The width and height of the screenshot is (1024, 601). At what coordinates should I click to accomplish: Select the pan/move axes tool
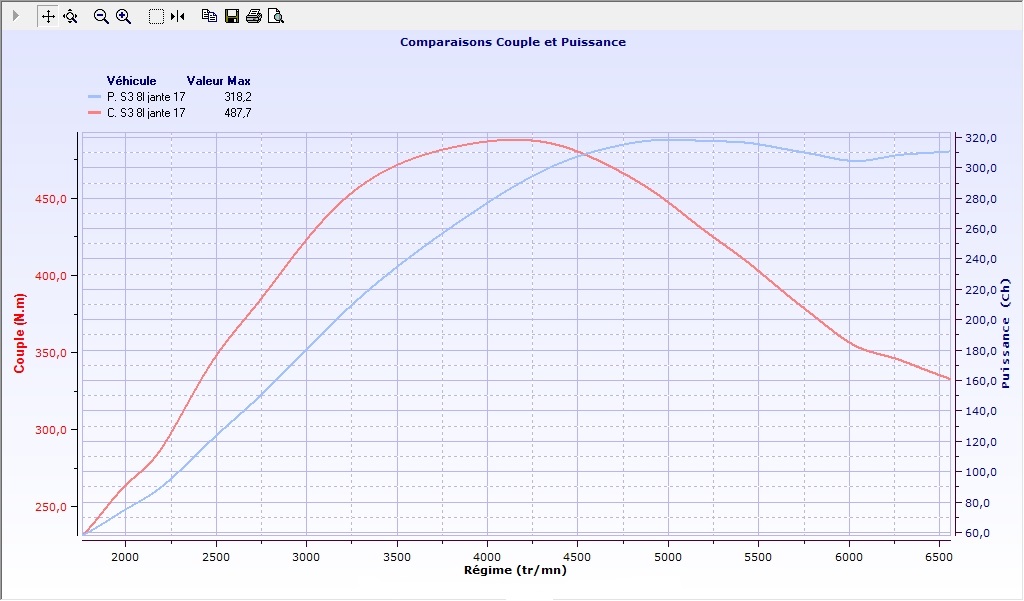[x=48, y=16]
